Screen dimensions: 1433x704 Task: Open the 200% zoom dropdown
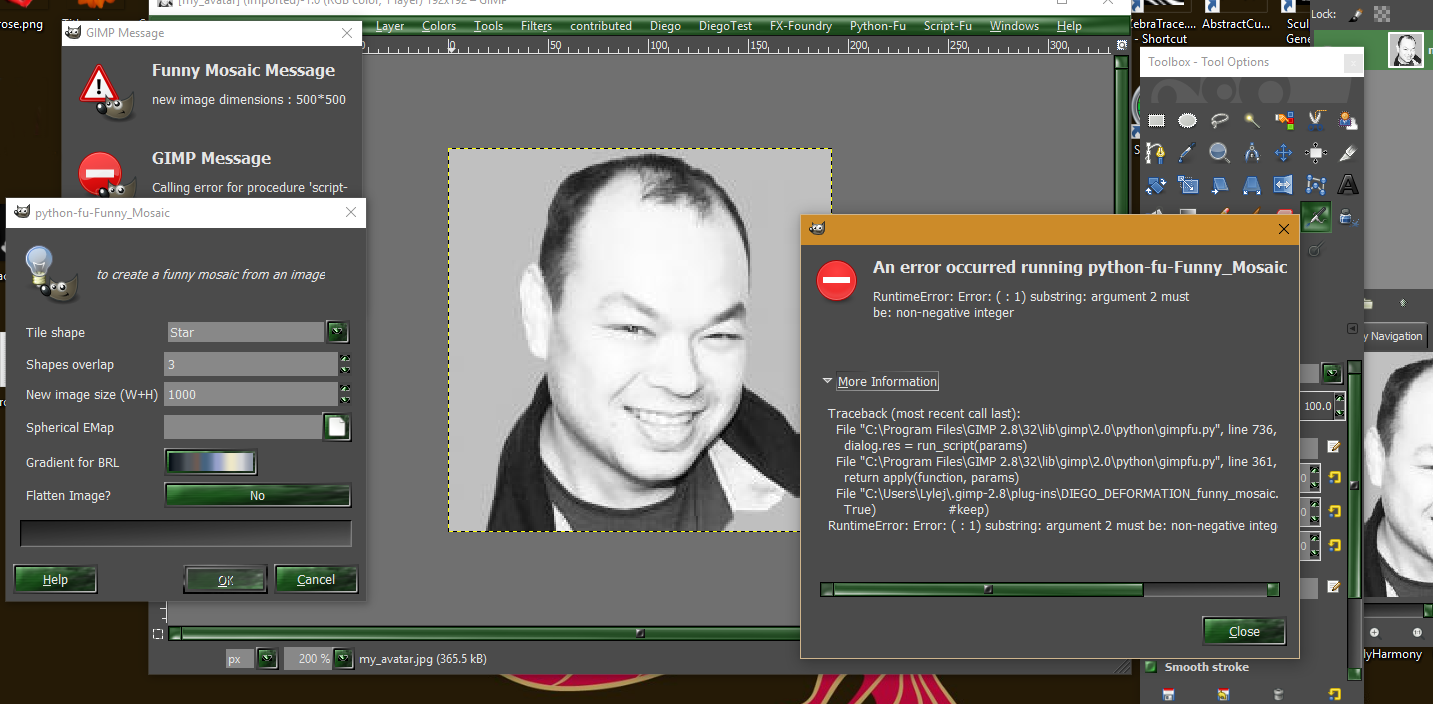click(x=343, y=659)
